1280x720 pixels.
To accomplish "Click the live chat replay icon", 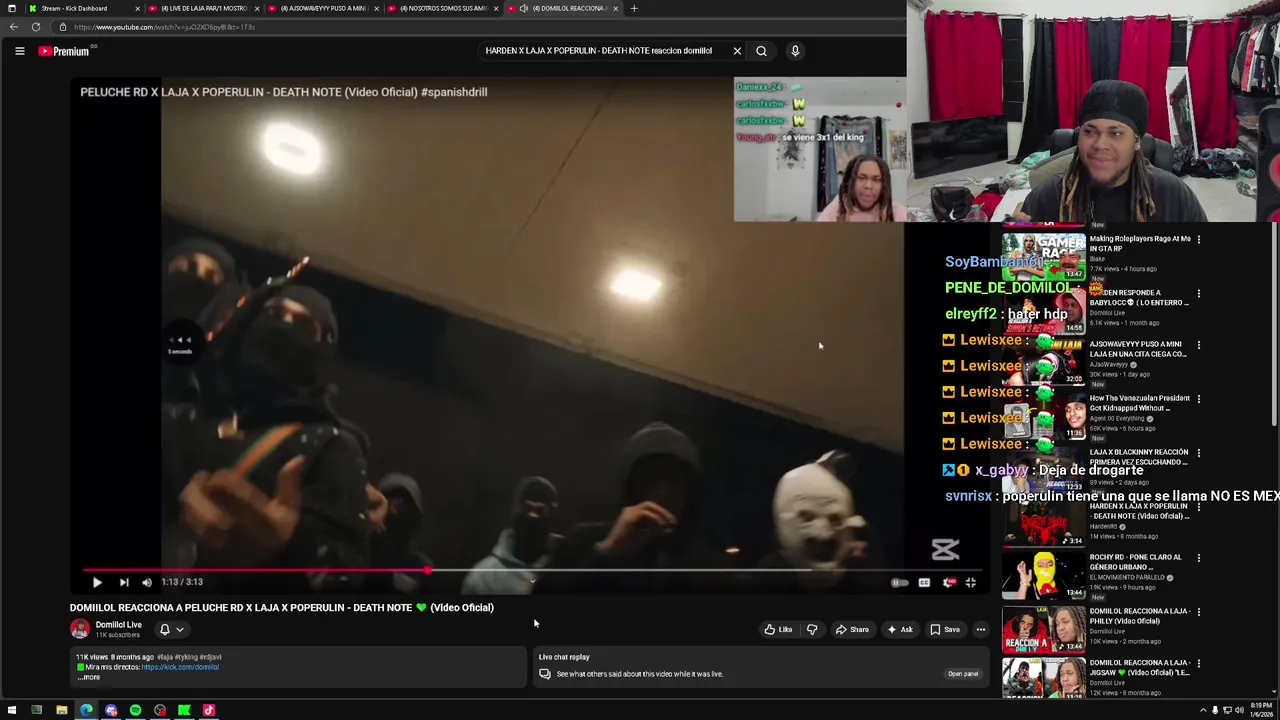I will 545,674.
